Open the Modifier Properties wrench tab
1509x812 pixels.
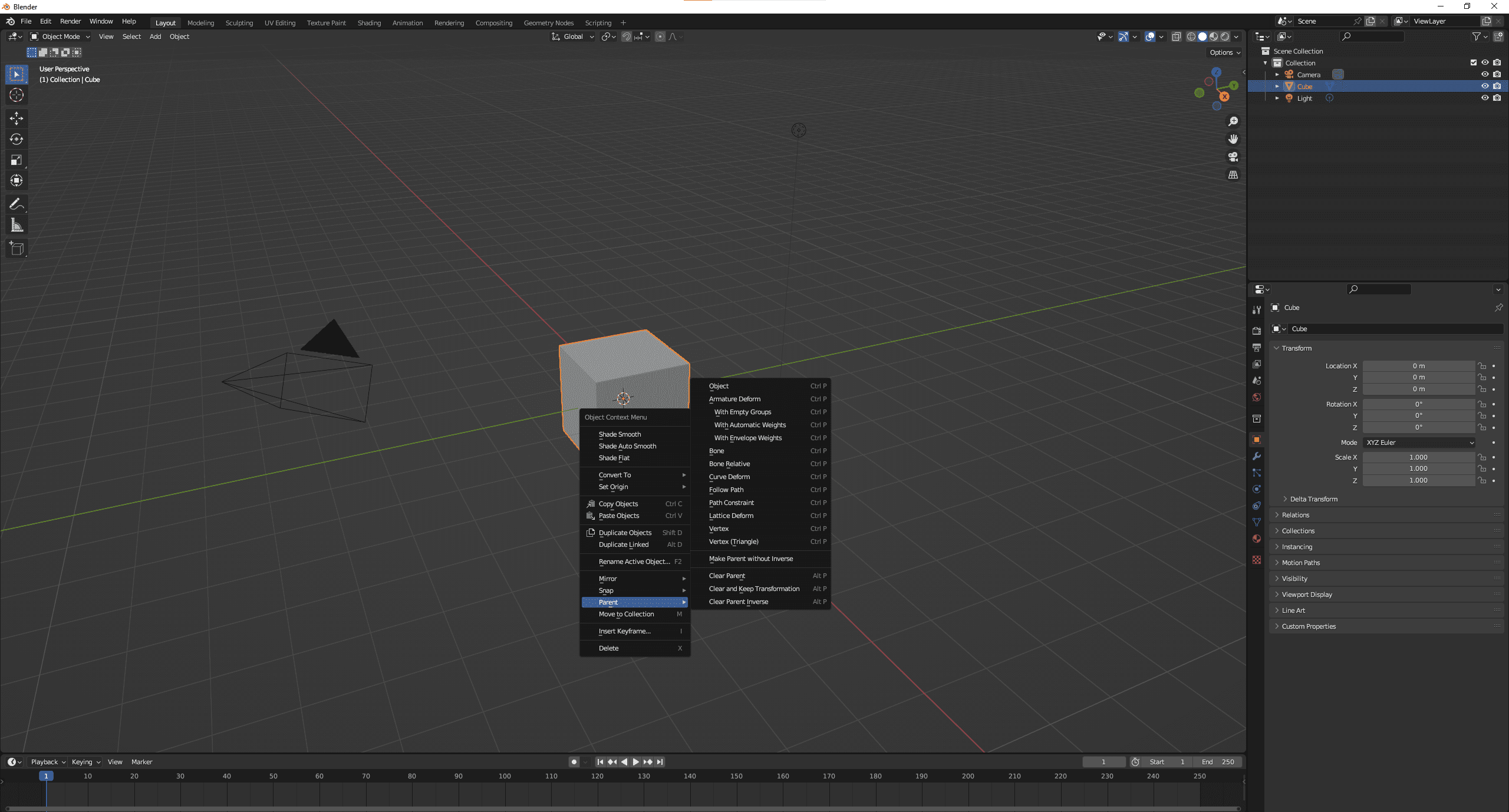point(1256,456)
